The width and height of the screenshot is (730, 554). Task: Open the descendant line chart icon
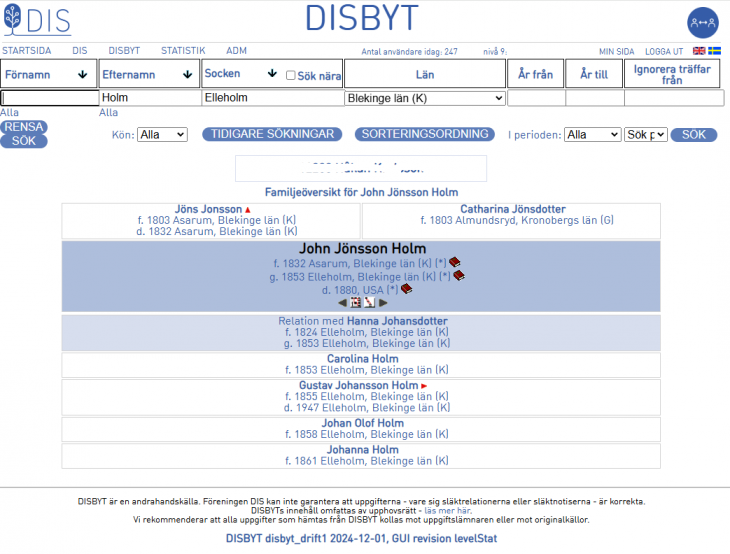pos(369,303)
